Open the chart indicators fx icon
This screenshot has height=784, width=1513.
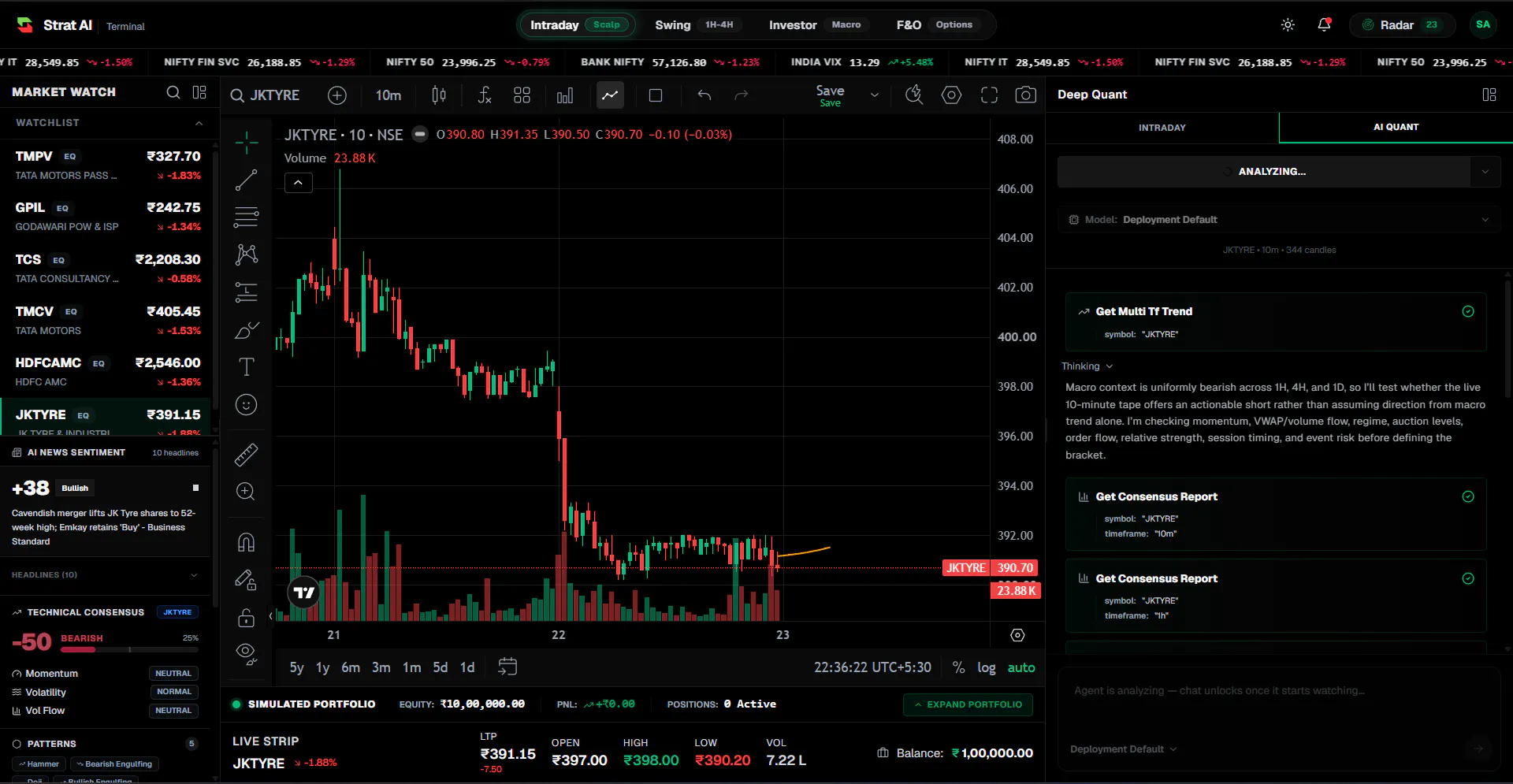485,95
